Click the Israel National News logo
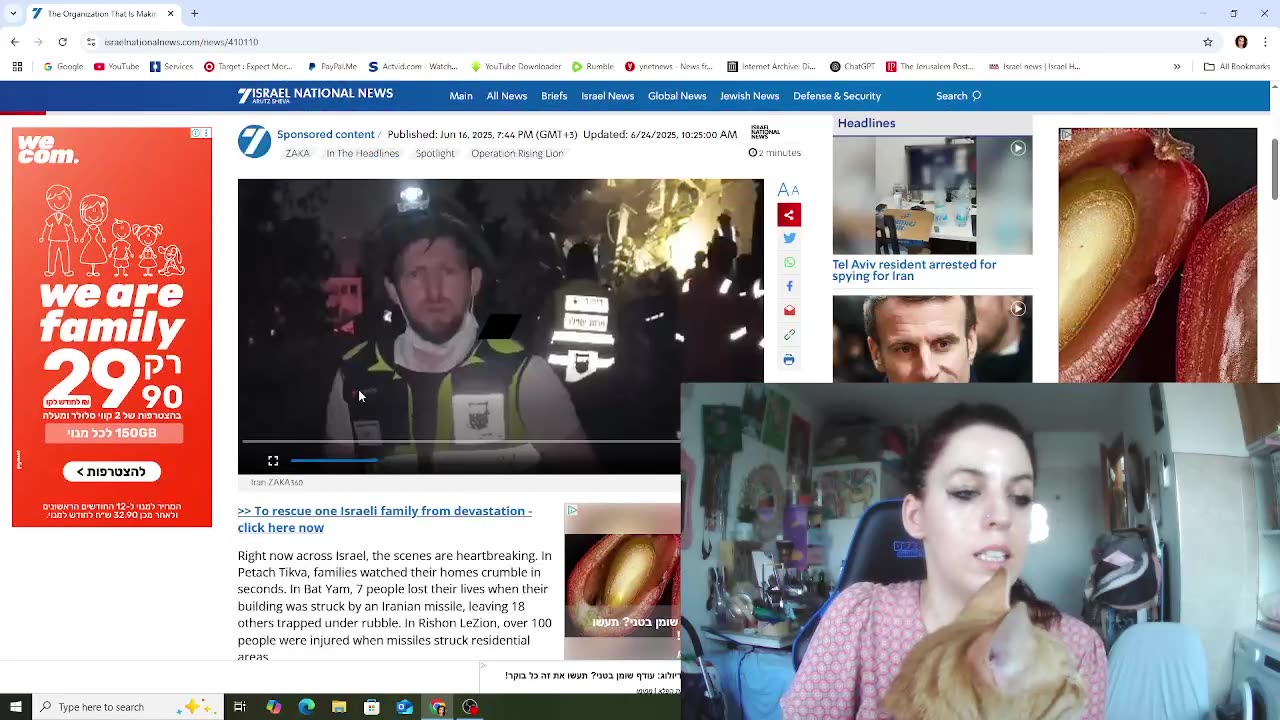The height and width of the screenshot is (720, 1280). point(315,95)
